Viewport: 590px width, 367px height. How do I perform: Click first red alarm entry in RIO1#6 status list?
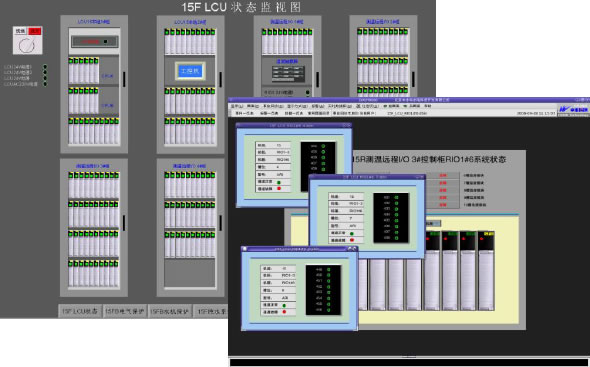click(443, 175)
